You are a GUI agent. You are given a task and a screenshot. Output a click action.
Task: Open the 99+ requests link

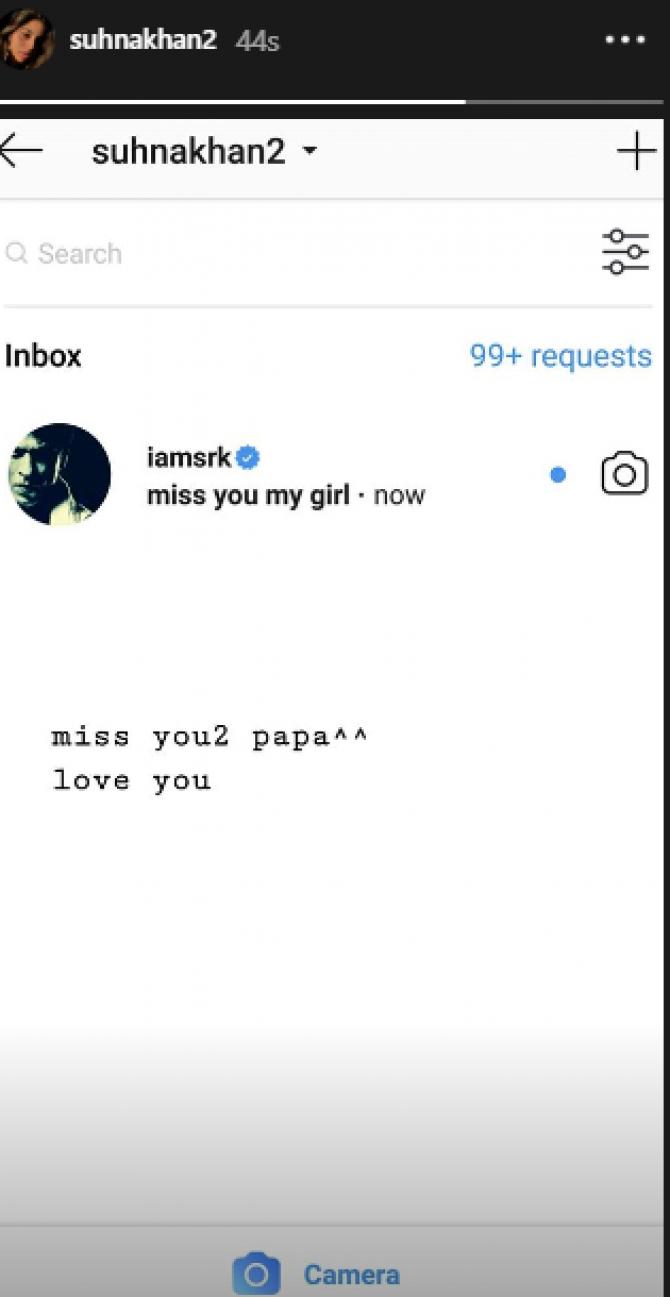(x=560, y=356)
